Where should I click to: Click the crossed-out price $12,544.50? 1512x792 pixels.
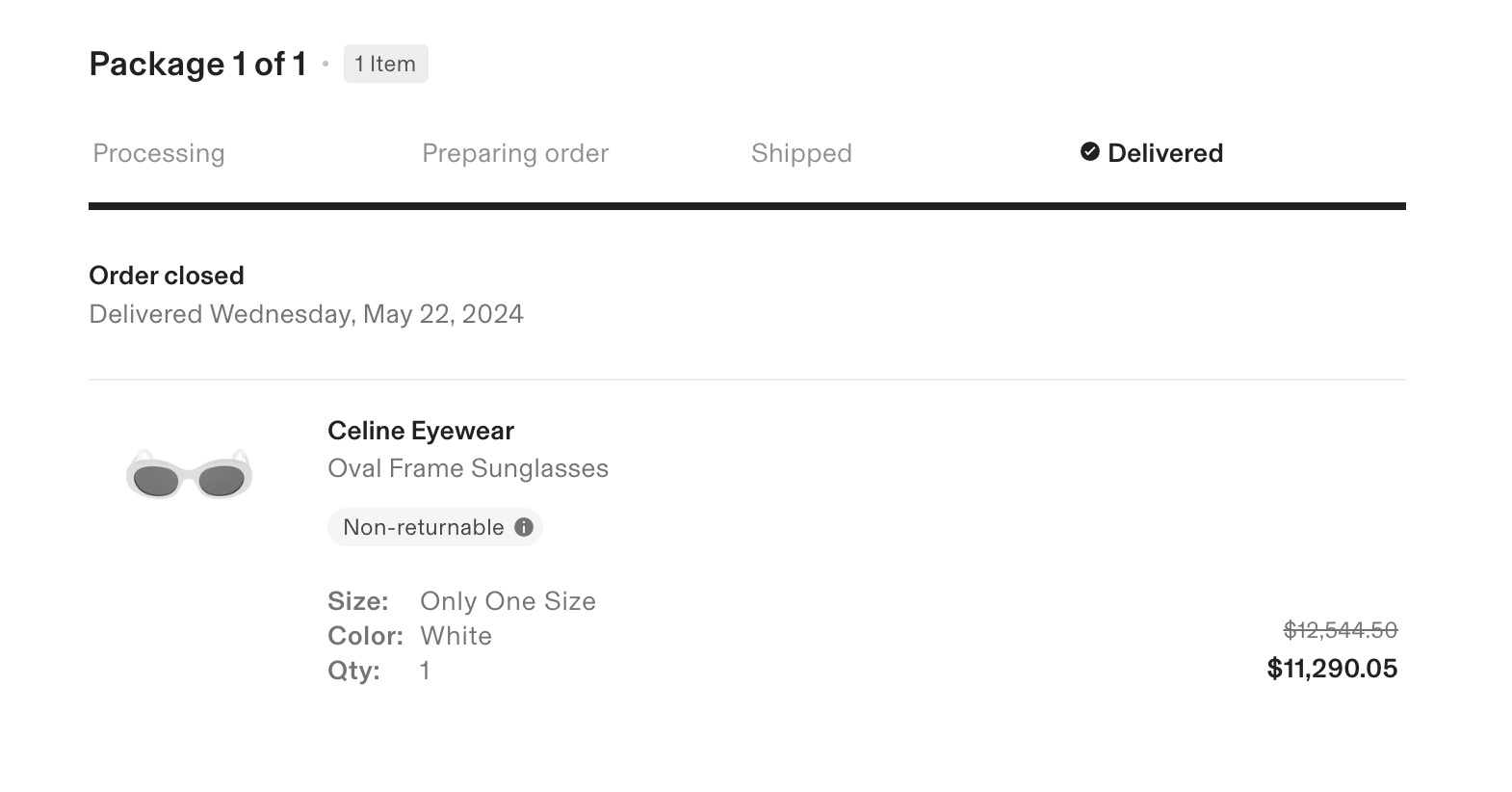click(x=1340, y=630)
